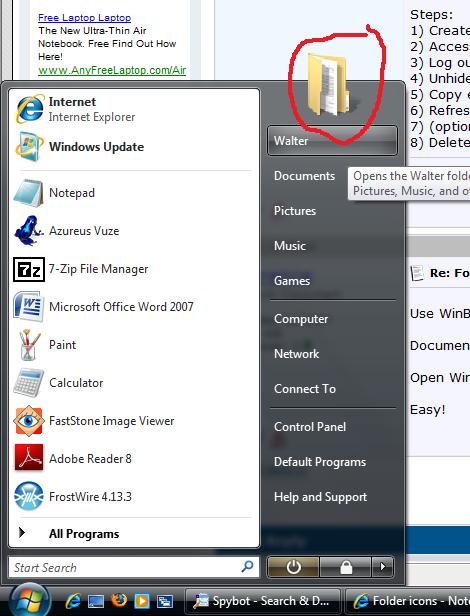Click Free Laptop Laptop ad link
The width and height of the screenshot is (470, 616).
(x=84, y=18)
